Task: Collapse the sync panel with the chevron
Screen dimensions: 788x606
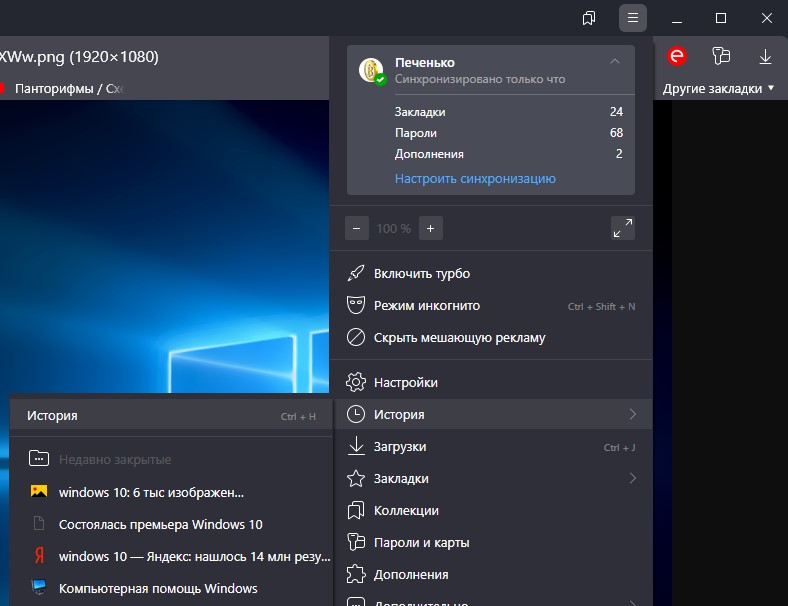Action: tap(615, 61)
